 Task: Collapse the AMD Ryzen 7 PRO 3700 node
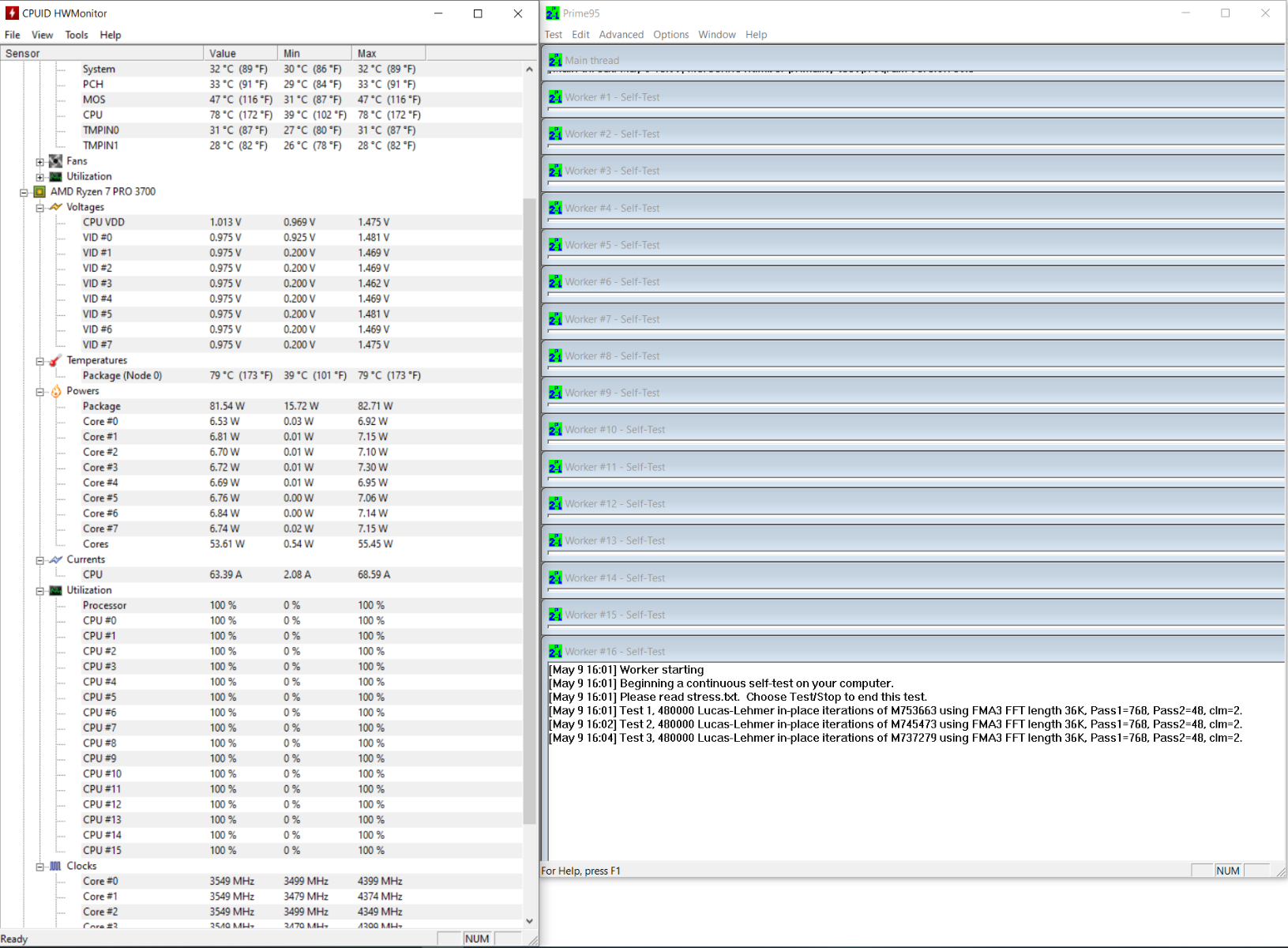coord(24,192)
